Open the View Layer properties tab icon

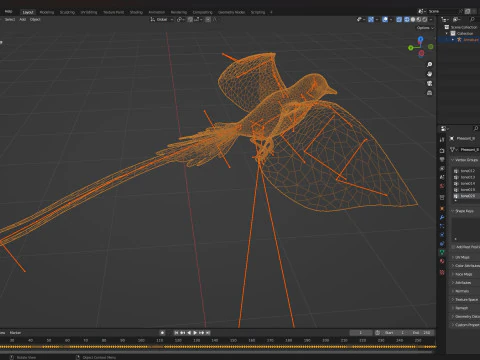442,169
